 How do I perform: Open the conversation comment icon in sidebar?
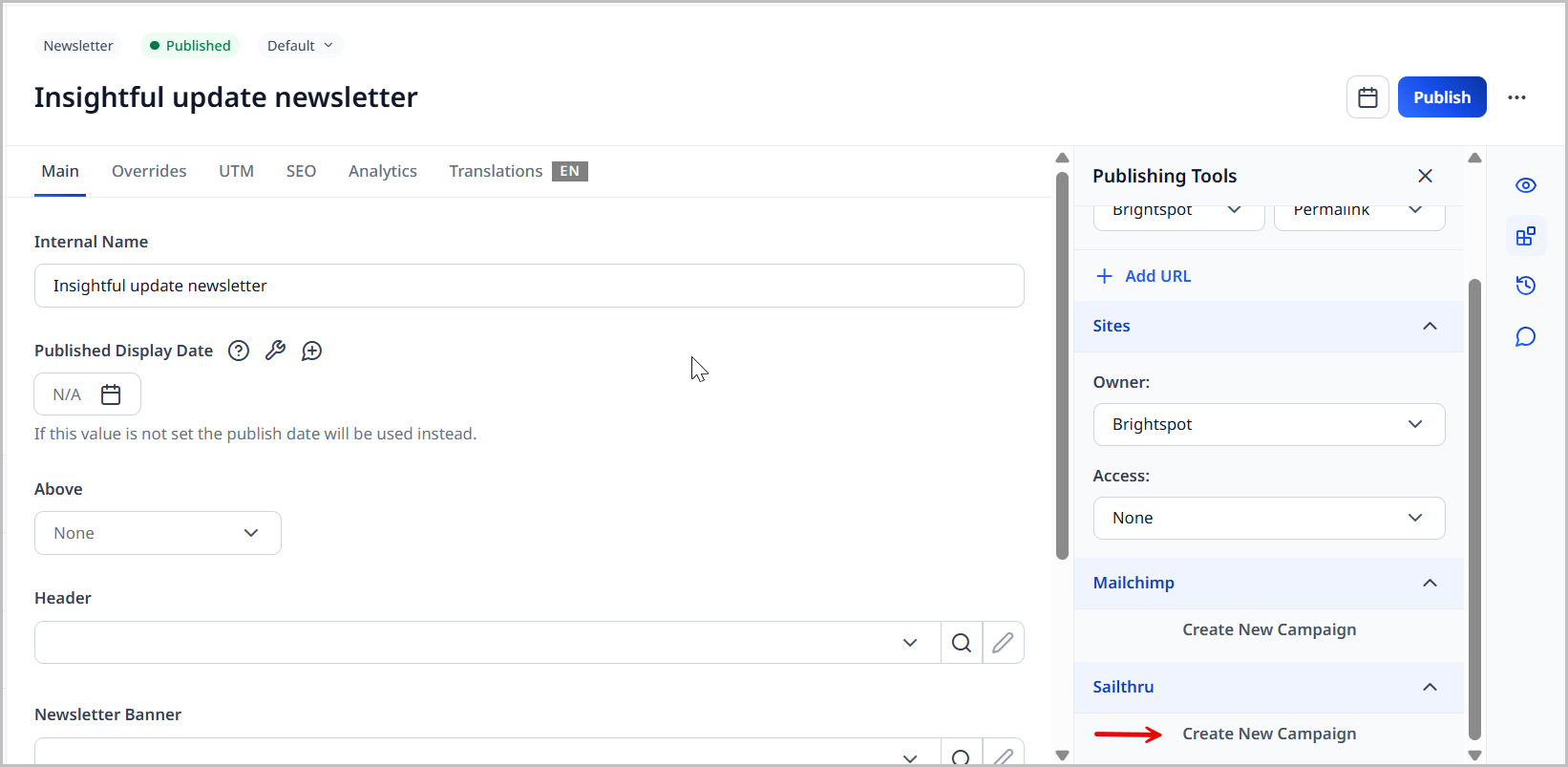pyautogui.click(x=1525, y=337)
